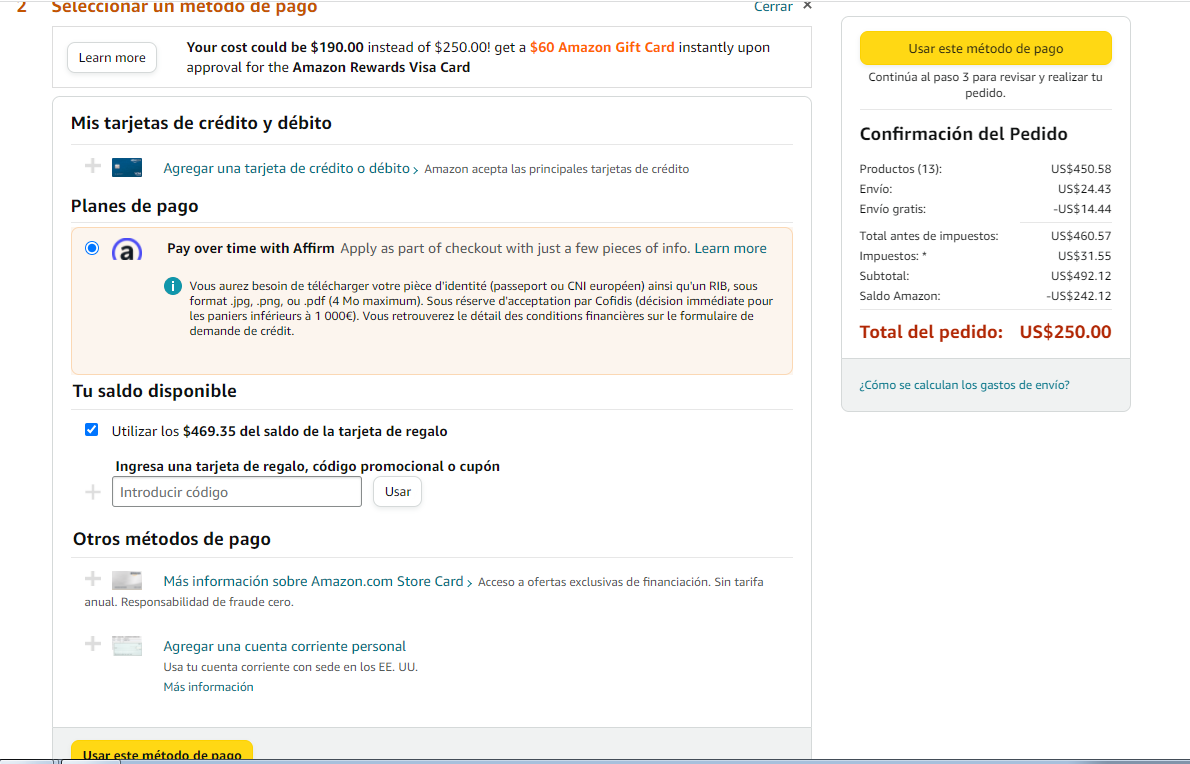
Task: Click the plus icon beside personal checking account
Action: (93, 644)
